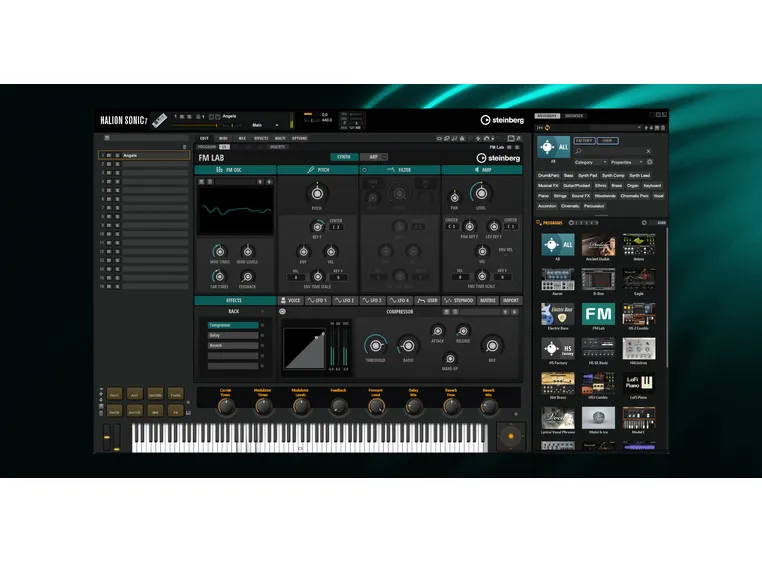The image size is (762, 562).
Task: Open the EDIT tab
Action: (205, 138)
